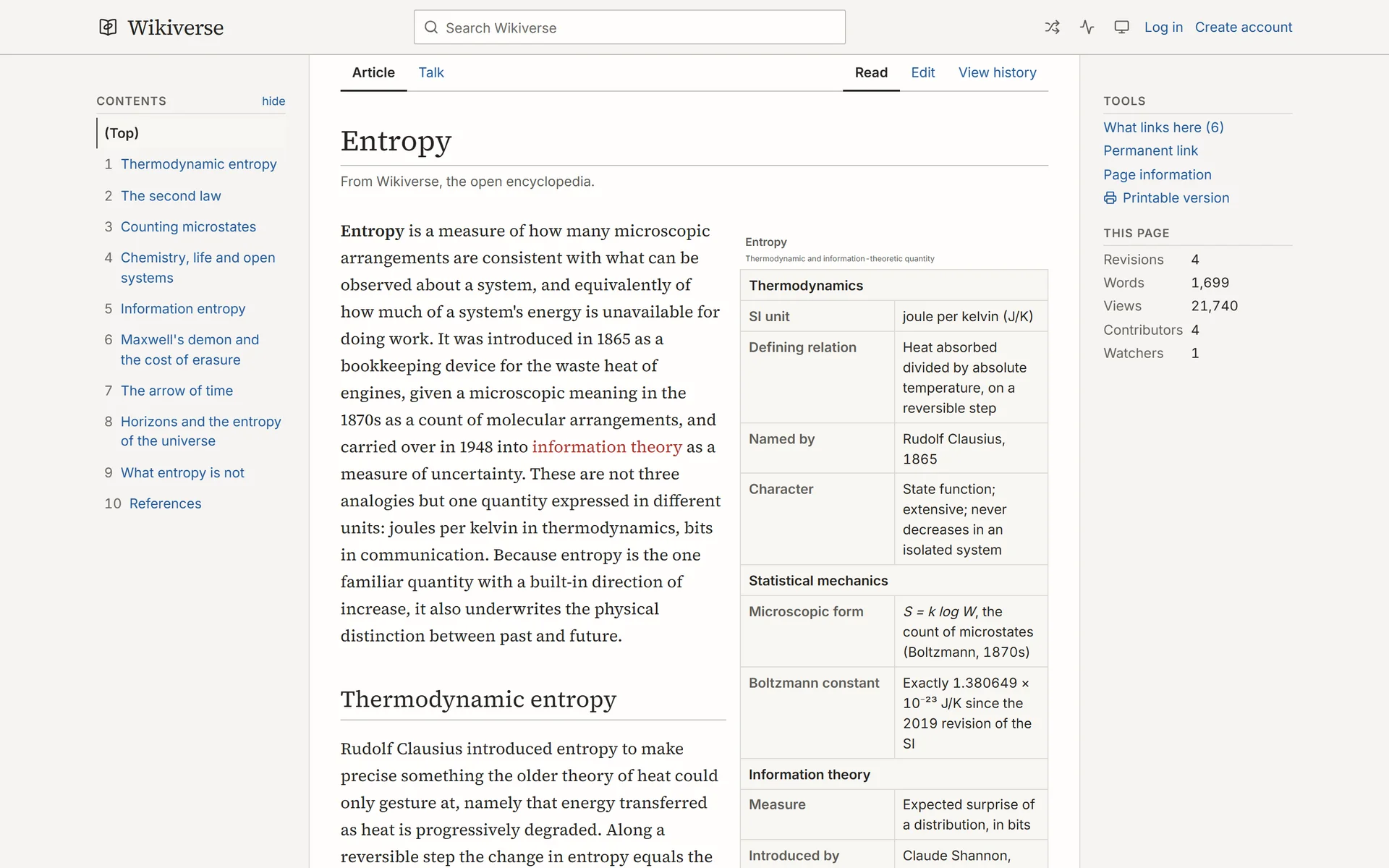The image size is (1389, 868).
Task: Click the Views value 21,740
Action: pyautogui.click(x=1214, y=306)
